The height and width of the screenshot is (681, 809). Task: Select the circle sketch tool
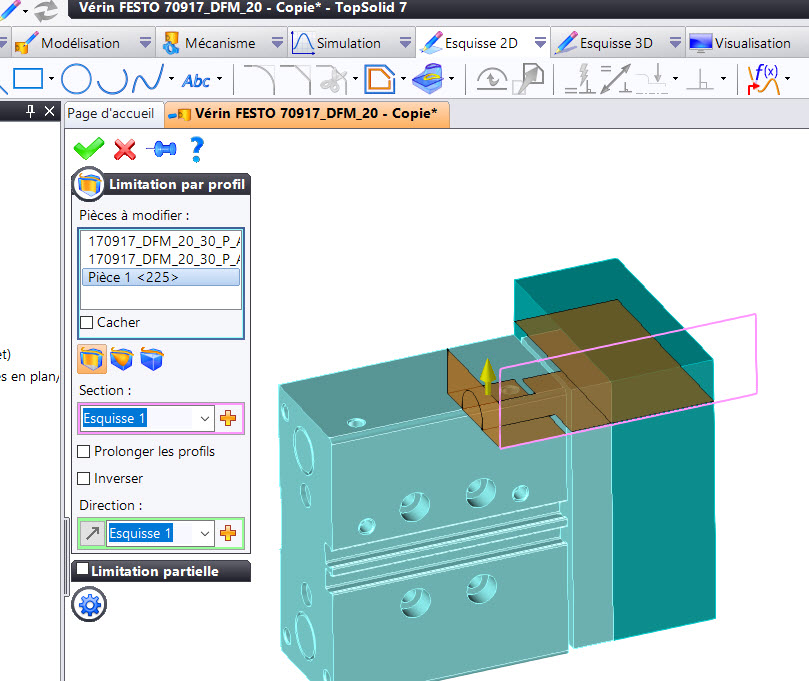pos(76,79)
